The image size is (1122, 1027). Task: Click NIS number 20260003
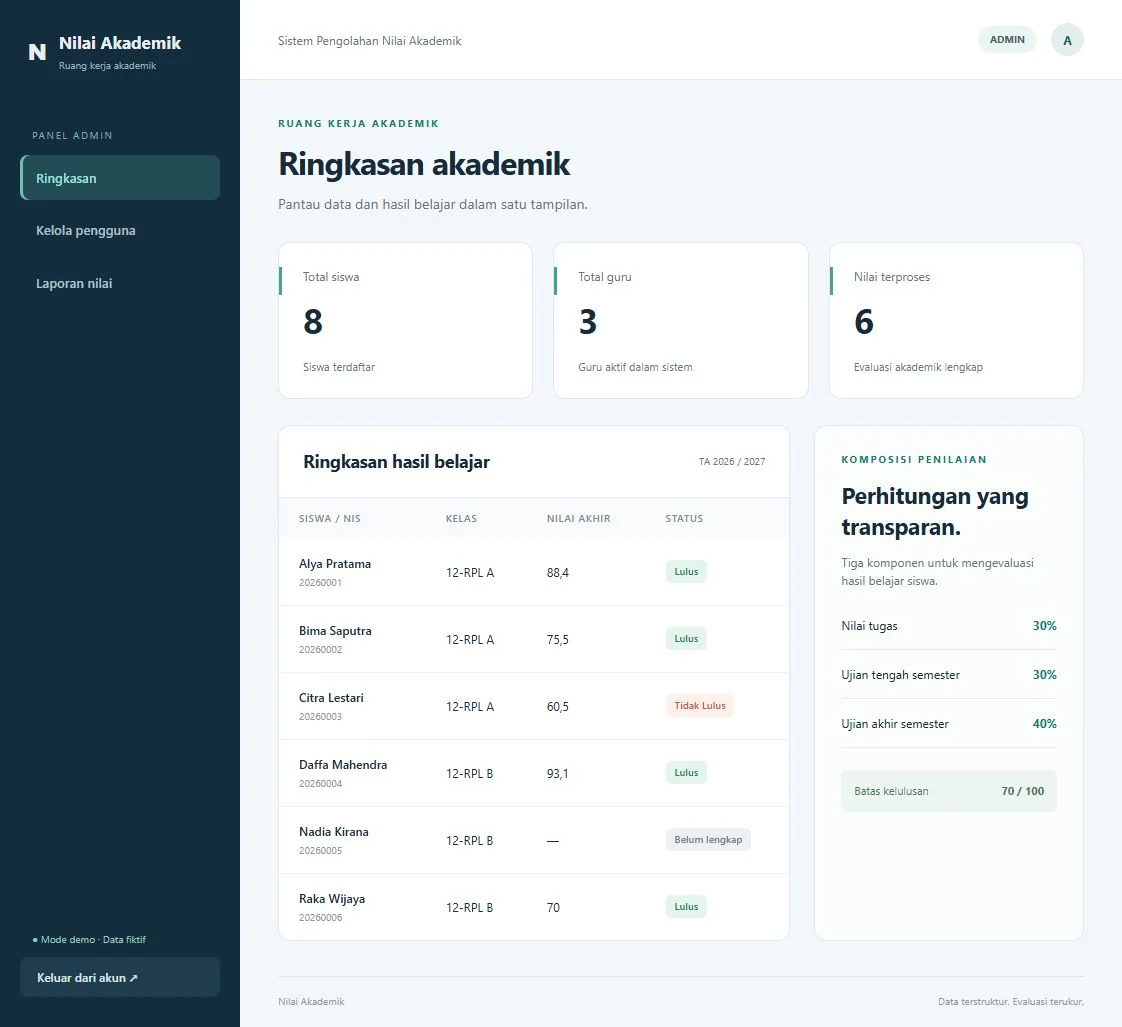click(321, 716)
